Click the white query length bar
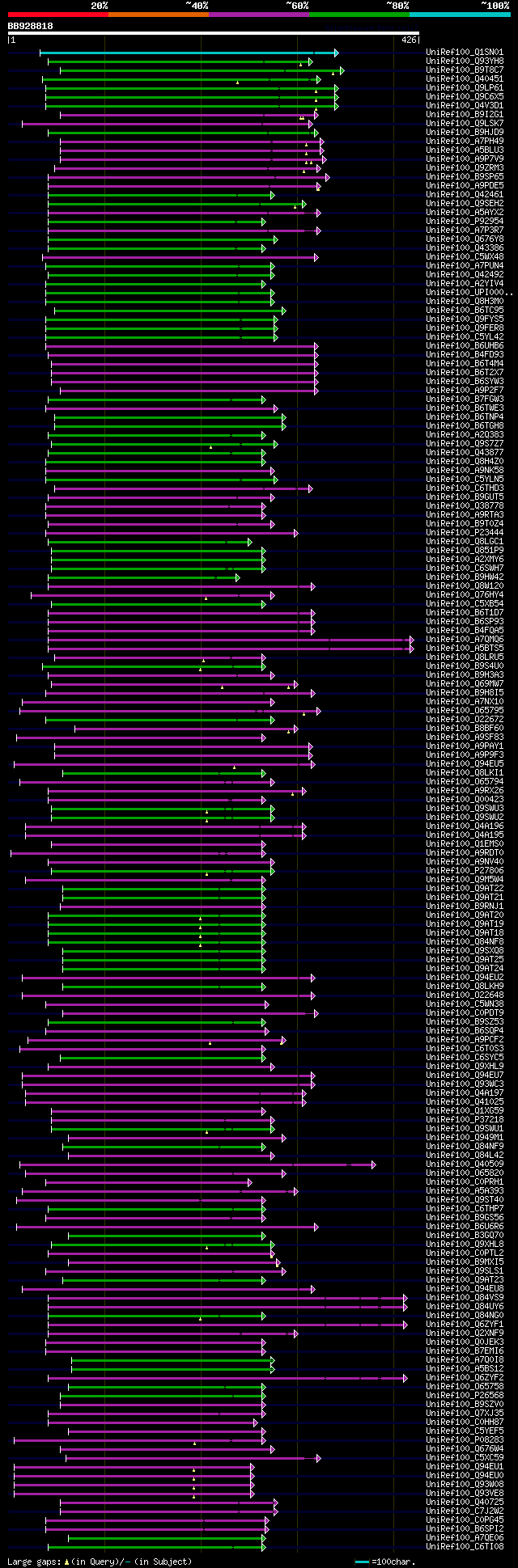 pyautogui.click(x=214, y=34)
